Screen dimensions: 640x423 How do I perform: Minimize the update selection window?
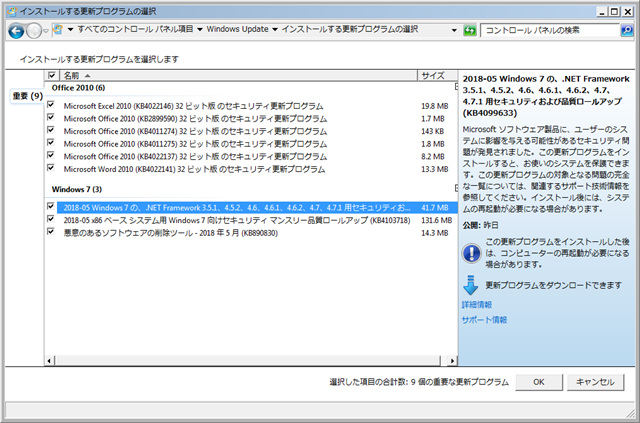click(602, 12)
